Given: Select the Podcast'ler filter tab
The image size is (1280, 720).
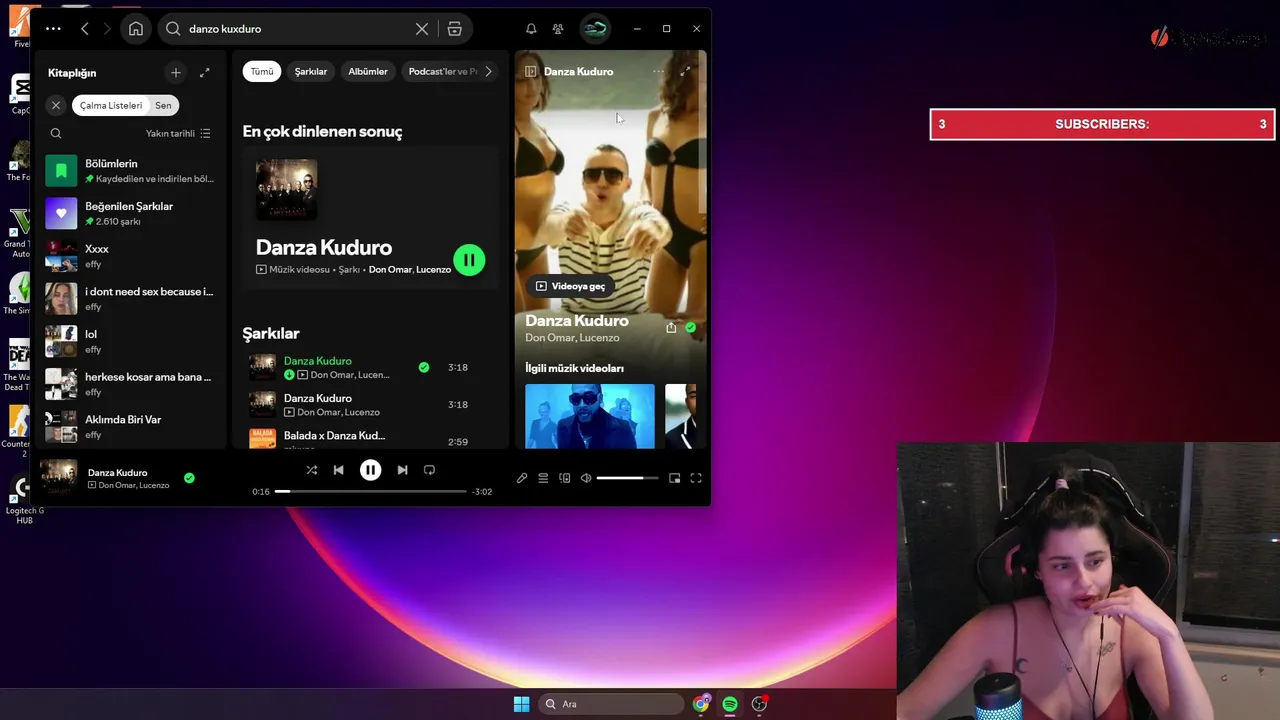Looking at the screenshot, I should (443, 72).
